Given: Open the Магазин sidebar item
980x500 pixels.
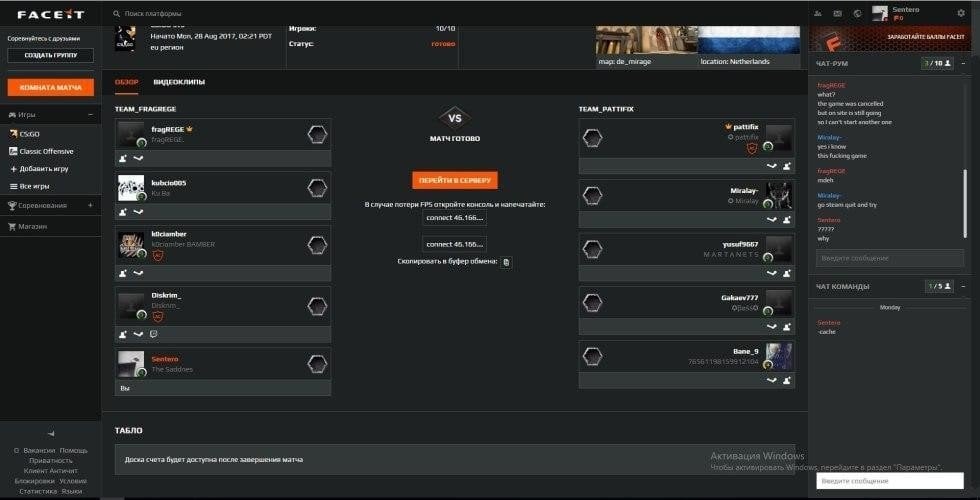Looking at the screenshot, I should click(x=34, y=226).
